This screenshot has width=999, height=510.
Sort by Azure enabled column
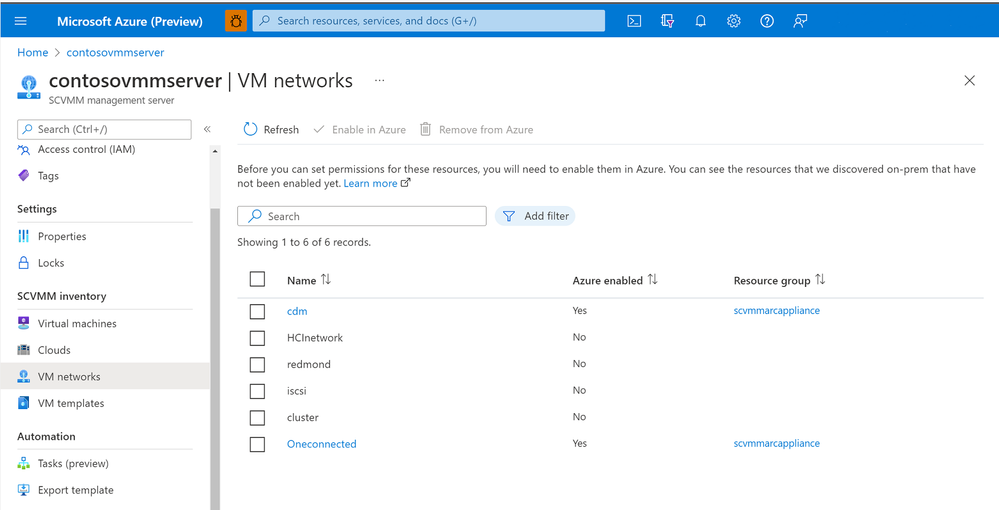coord(653,280)
